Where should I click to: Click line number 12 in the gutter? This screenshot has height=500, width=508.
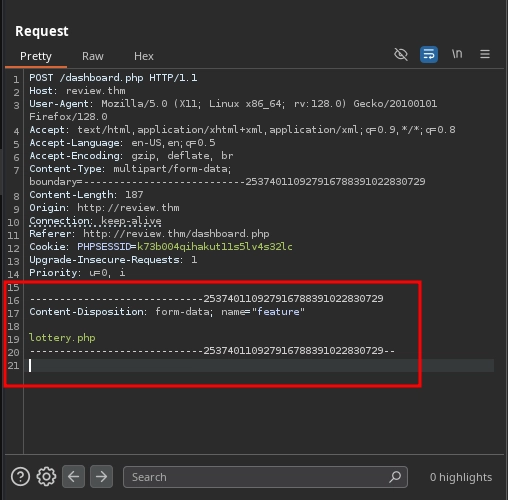[x=13, y=248]
